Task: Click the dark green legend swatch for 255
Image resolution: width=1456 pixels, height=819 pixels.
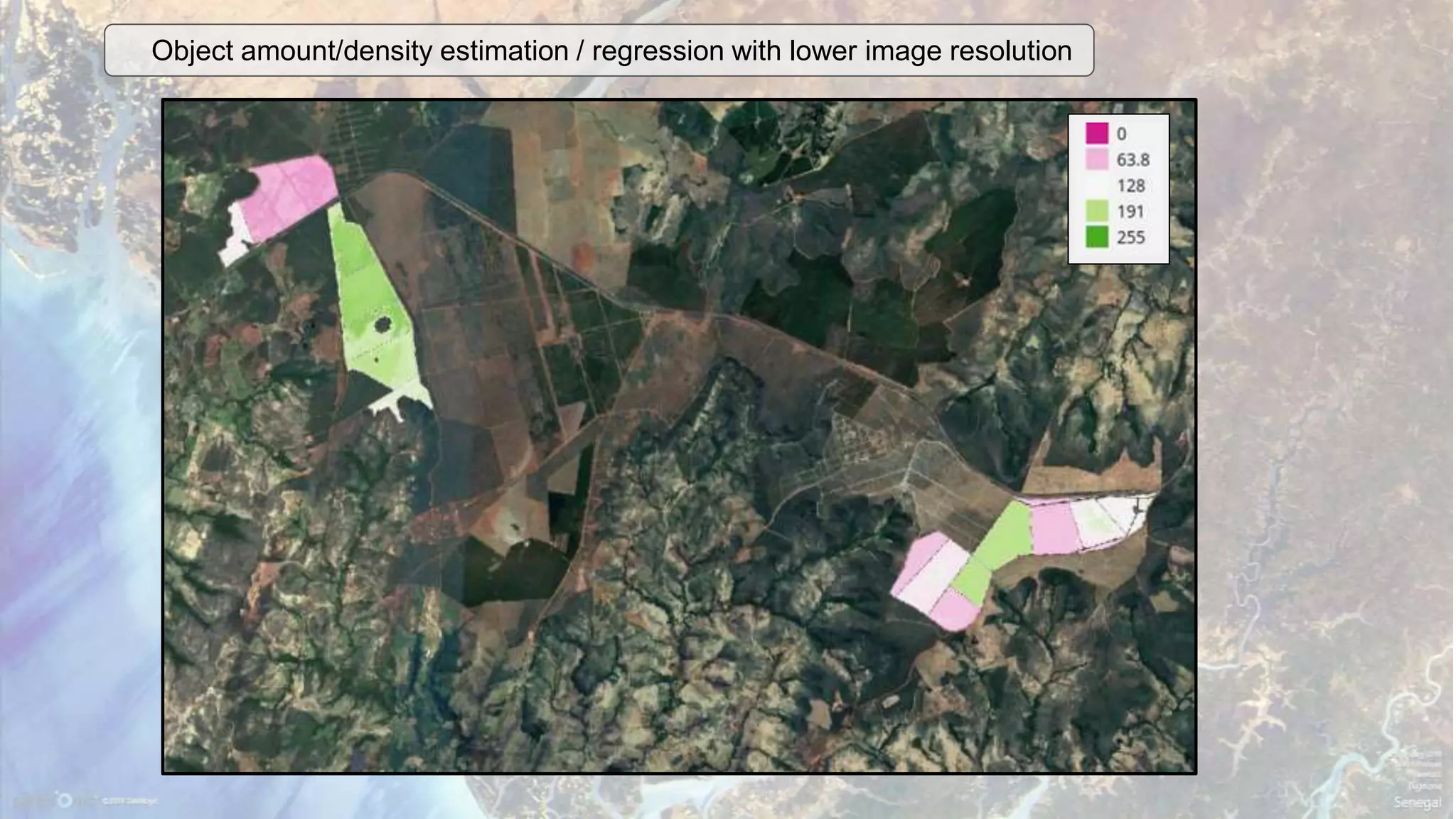Action: 1097,237
